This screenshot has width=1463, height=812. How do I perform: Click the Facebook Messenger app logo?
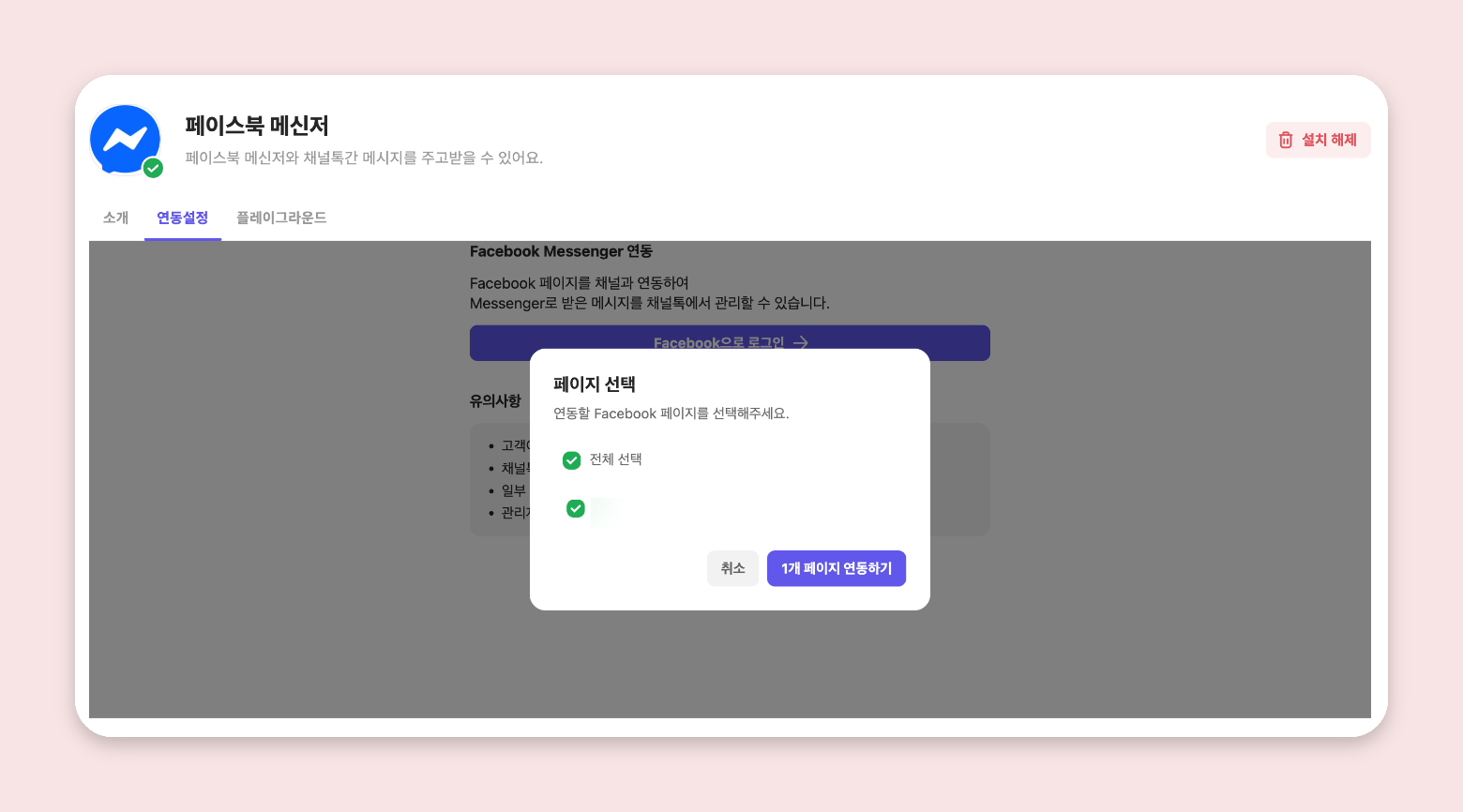(126, 139)
